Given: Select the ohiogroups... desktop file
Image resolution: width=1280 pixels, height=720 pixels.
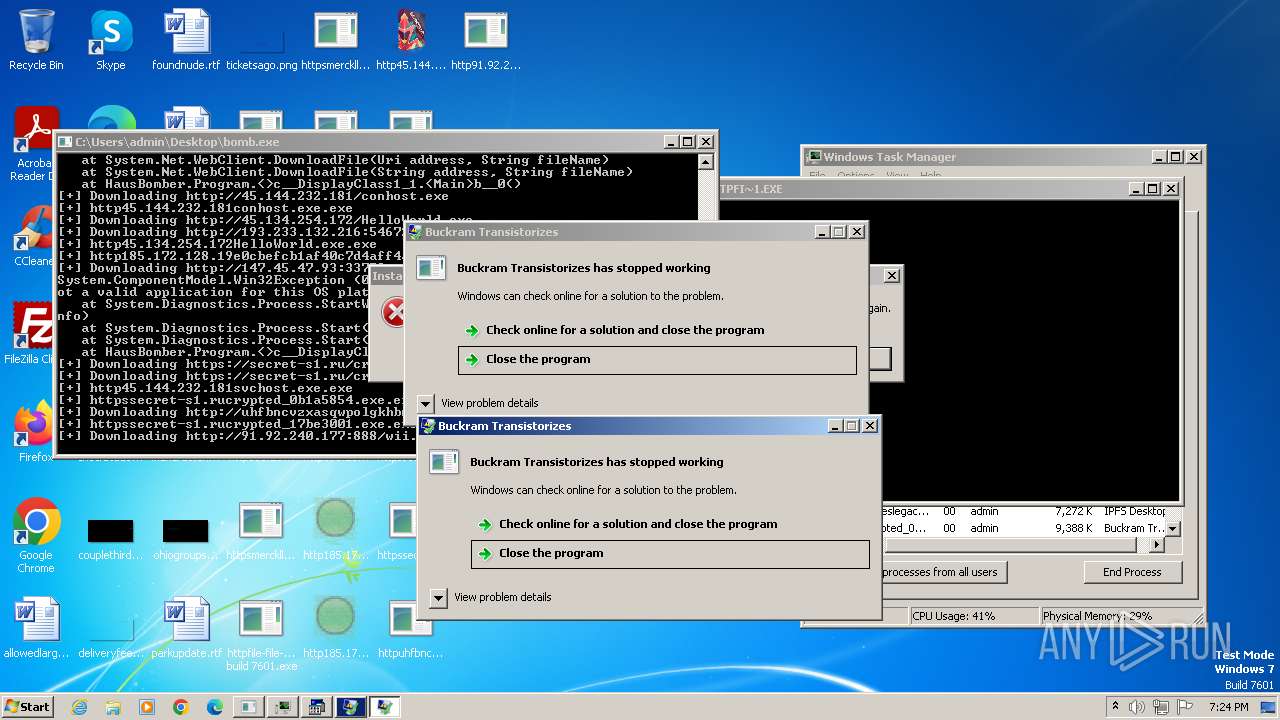Looking at the screenshot, I should pos(186,540).
